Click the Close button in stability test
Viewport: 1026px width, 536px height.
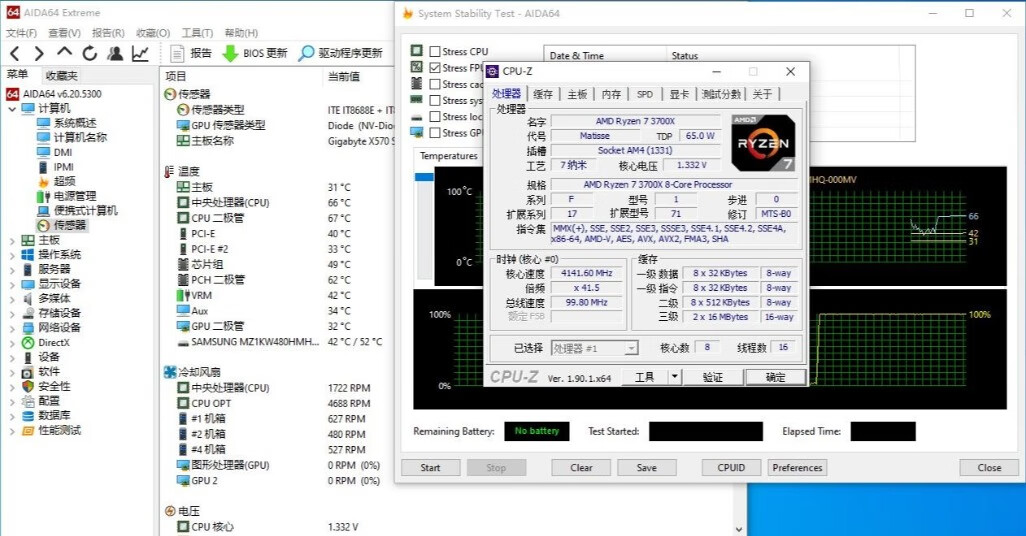(989, 467)
